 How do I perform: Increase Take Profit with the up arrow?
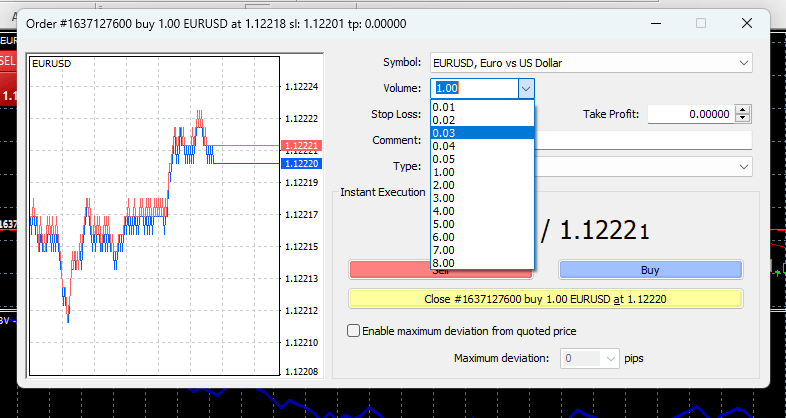point(743,110)
